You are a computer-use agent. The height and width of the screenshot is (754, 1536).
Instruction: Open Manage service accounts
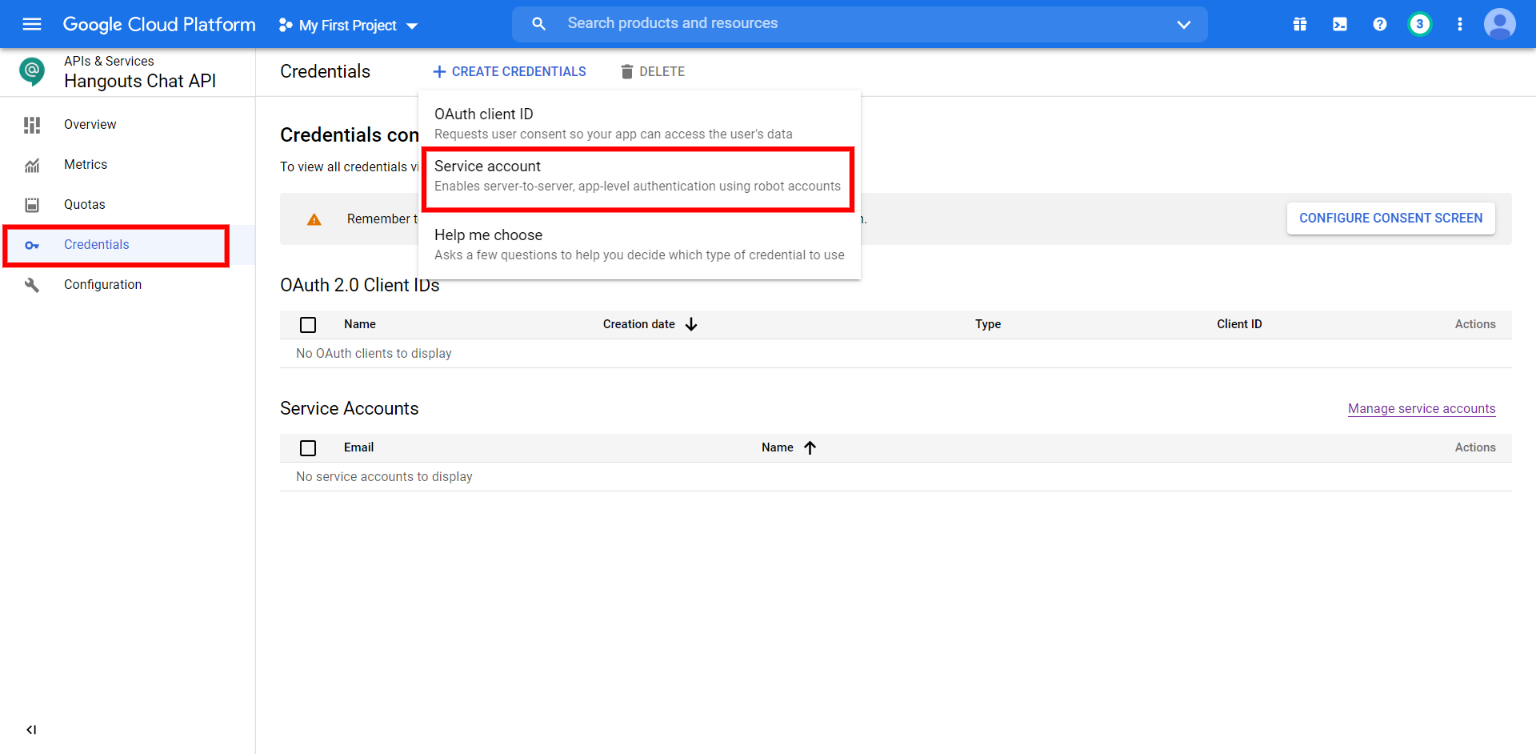pos(1421,408)
